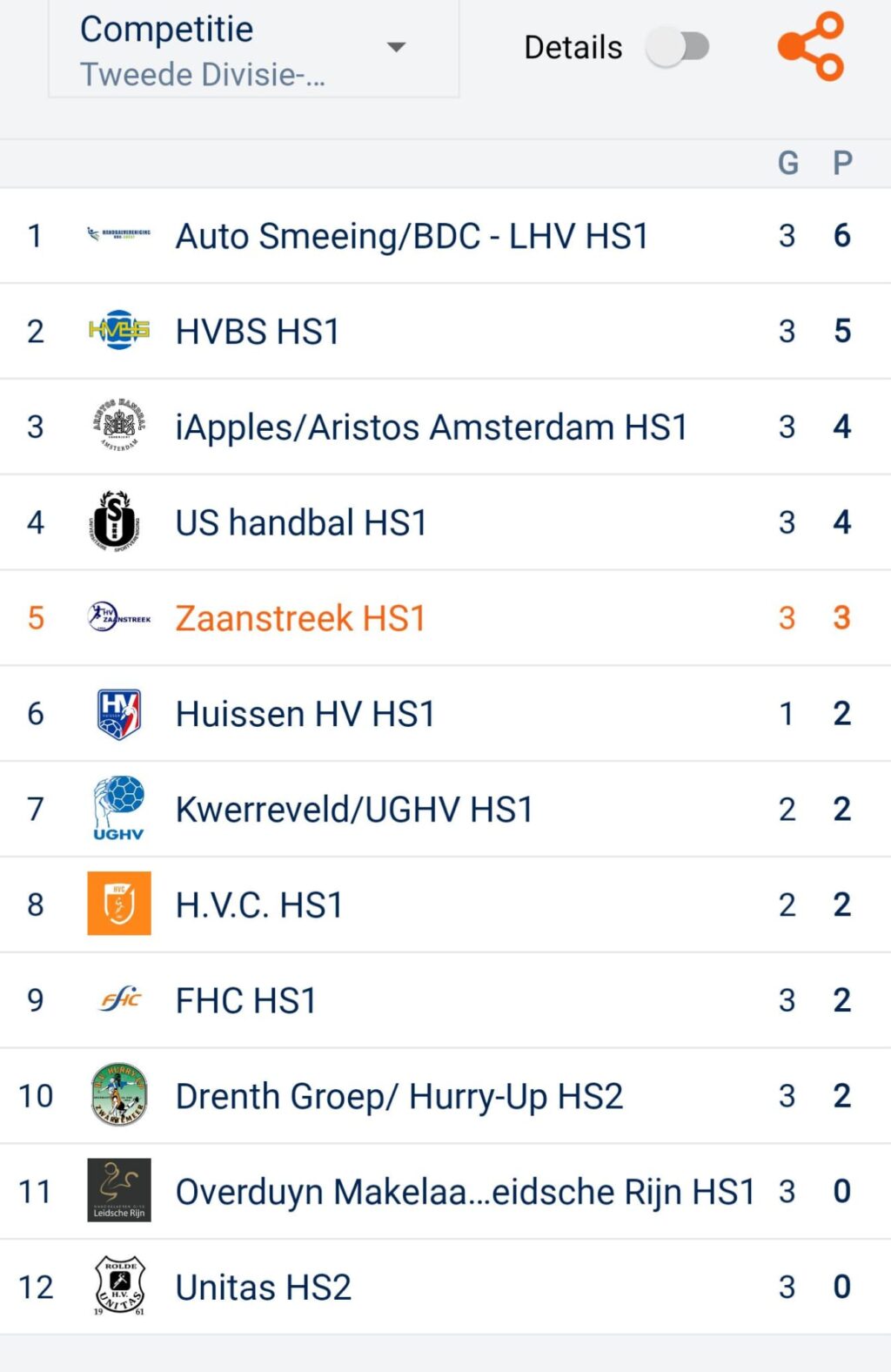Screen dimensions: 891x1372
Task: Click the US handbal shield logo
Action: coord(116,521)
